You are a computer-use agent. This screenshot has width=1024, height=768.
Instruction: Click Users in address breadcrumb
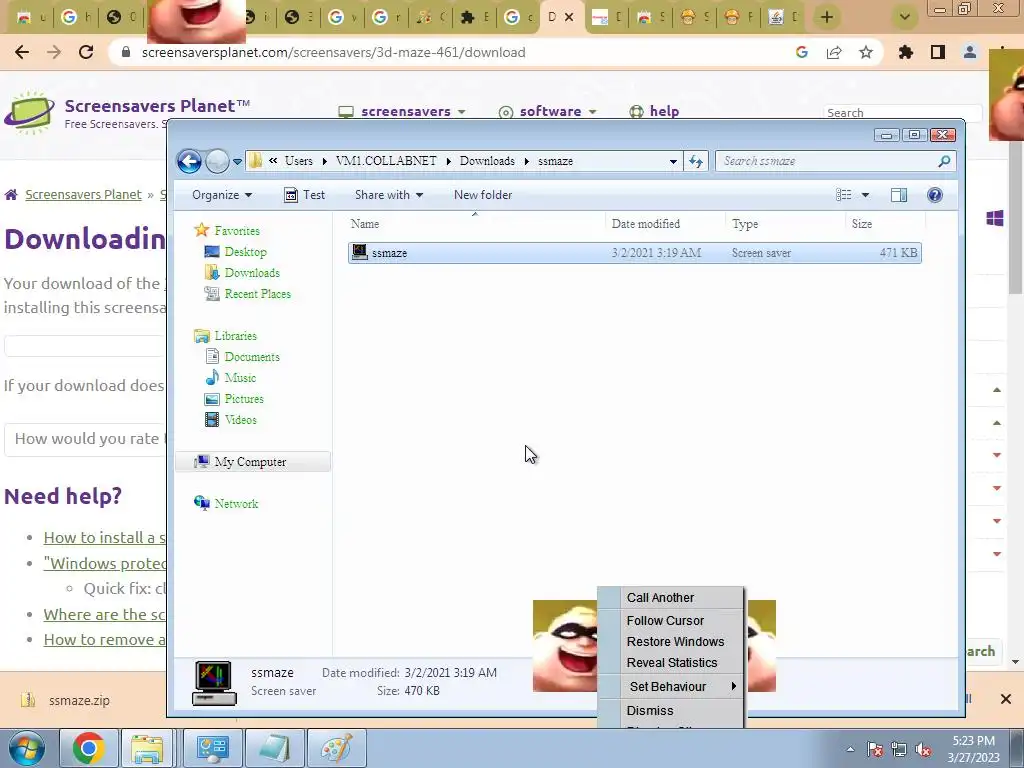298,161
